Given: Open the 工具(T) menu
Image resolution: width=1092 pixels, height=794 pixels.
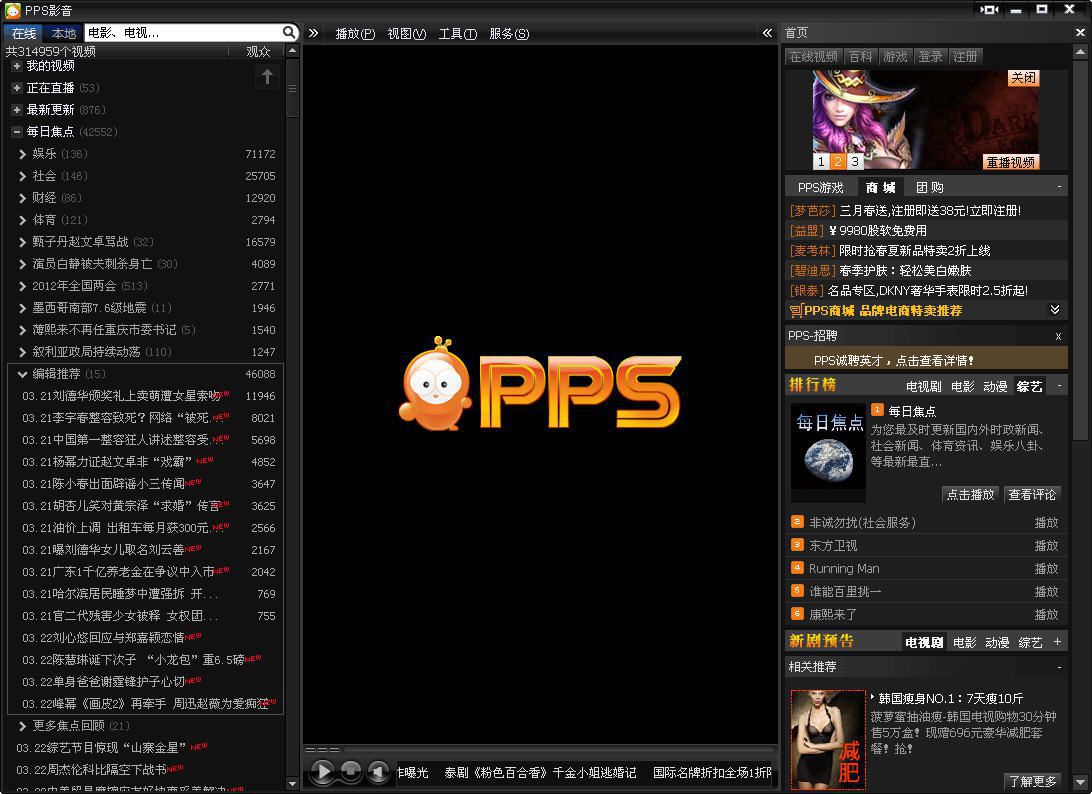Looking at the screenshot, I should [458, 33].
